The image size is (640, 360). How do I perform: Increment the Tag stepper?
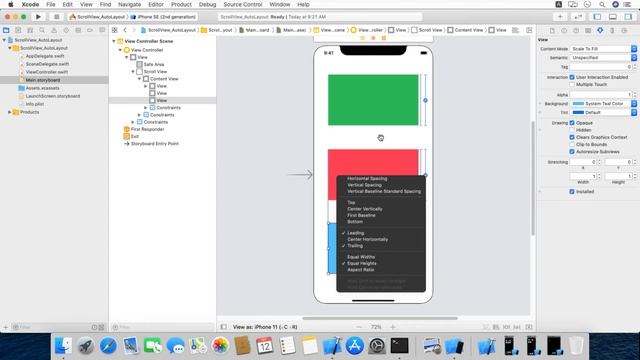pyautogui.click(x=634, y=65)
